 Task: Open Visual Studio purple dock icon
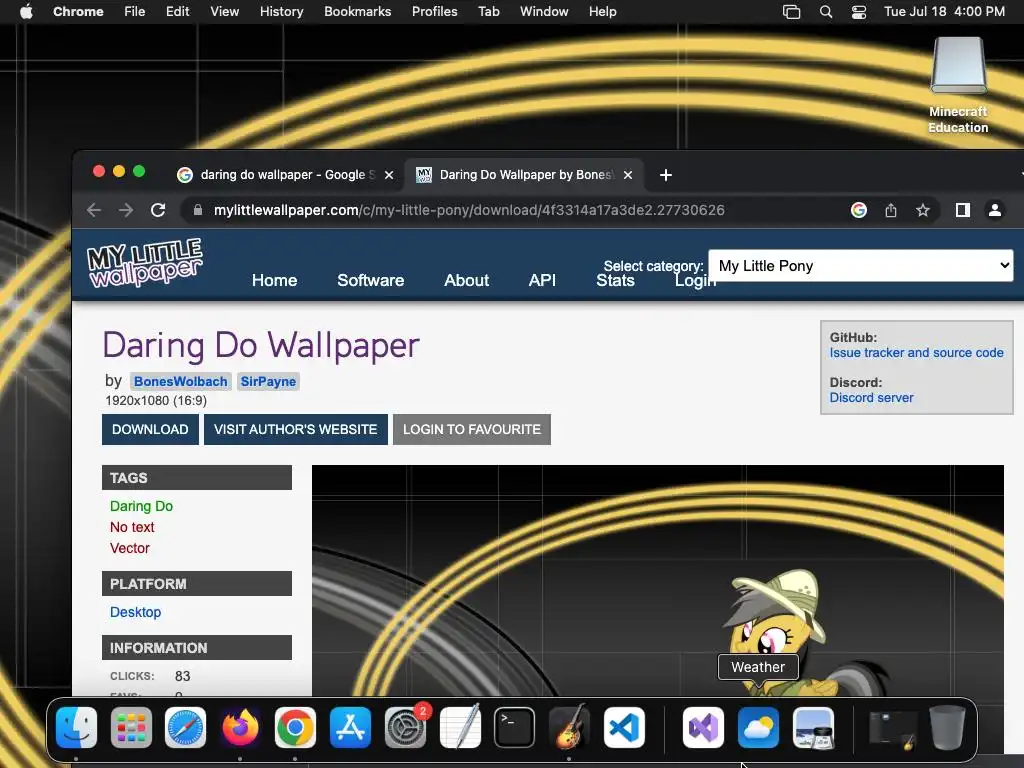click(703, 728)
